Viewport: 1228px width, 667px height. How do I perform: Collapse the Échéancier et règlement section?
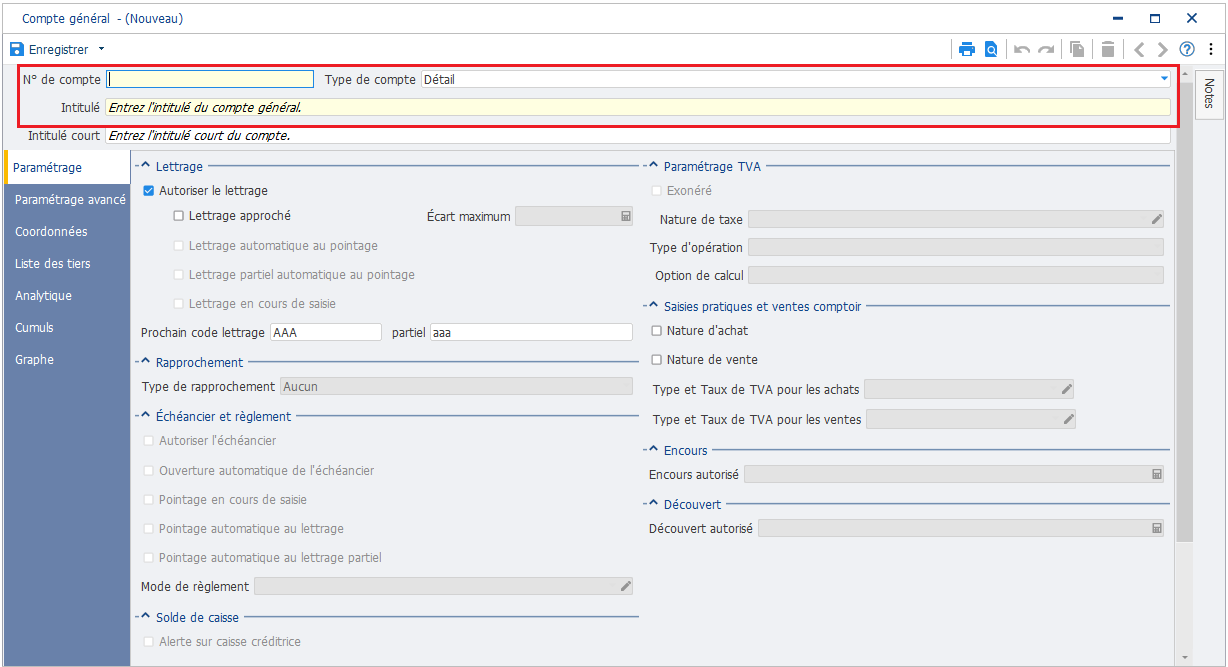[145, 416]
